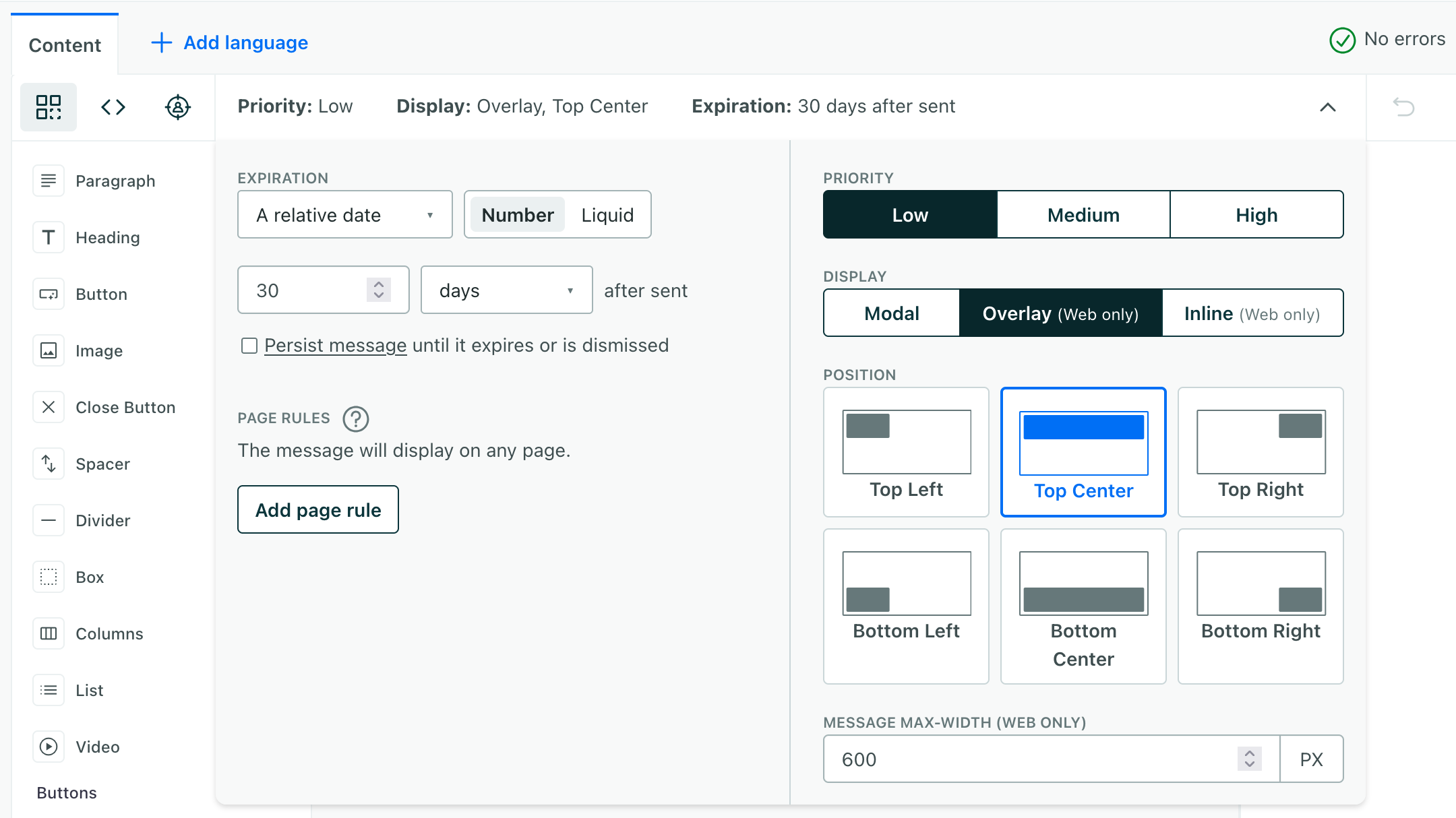The height and width of the screenshot is (818, 1456).
Task: Click the Button block icon
Action: point(49,294)
